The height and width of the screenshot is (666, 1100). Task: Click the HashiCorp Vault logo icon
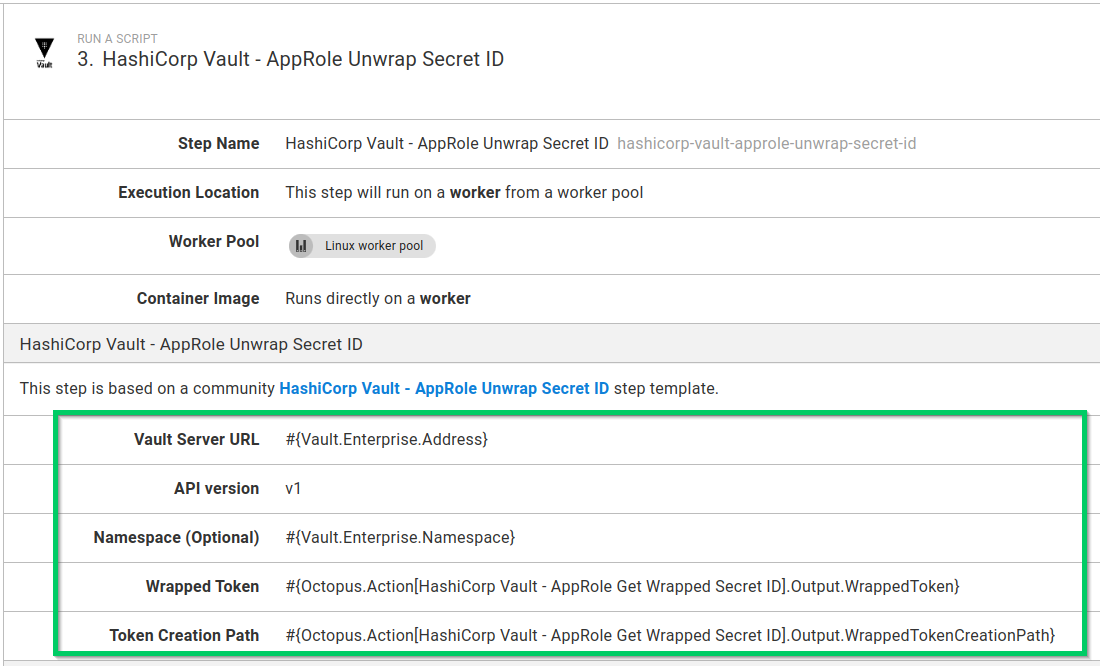click(x=44, y=50)
